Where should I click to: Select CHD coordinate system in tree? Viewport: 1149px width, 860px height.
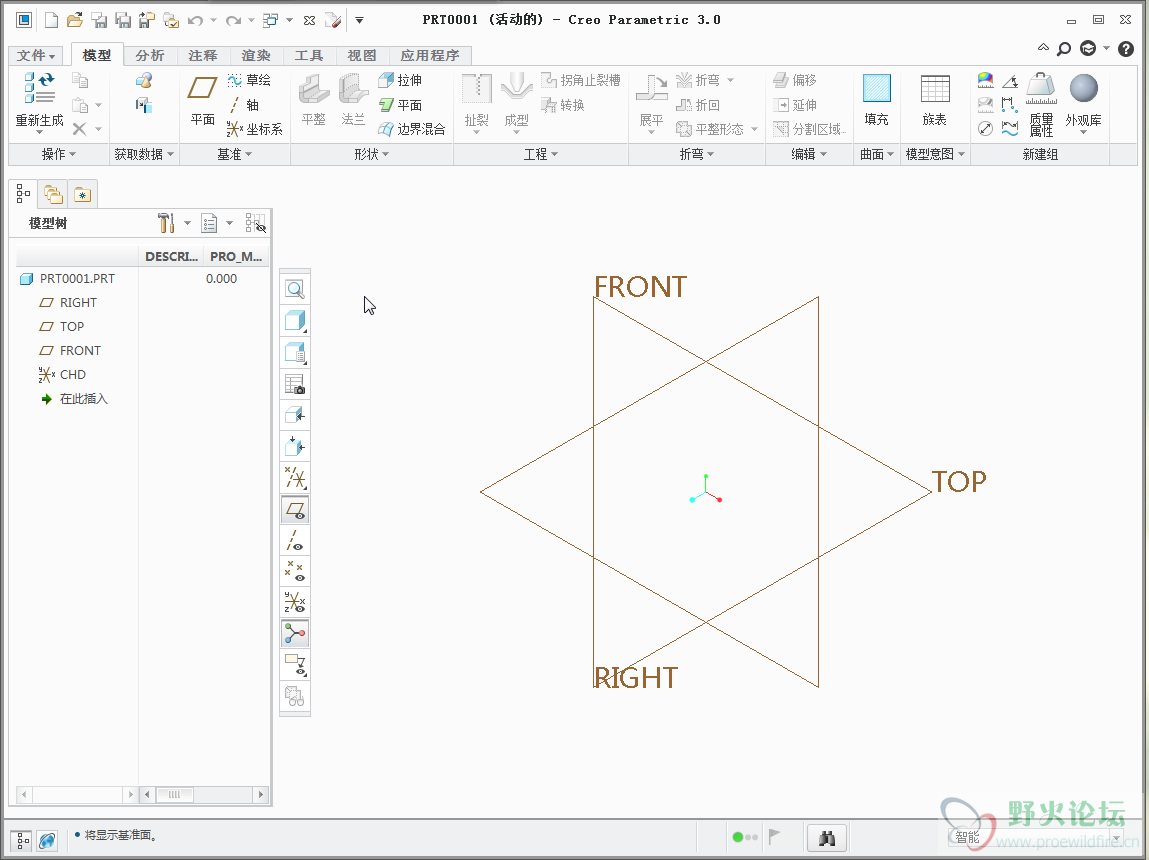(x=62, y=375)
